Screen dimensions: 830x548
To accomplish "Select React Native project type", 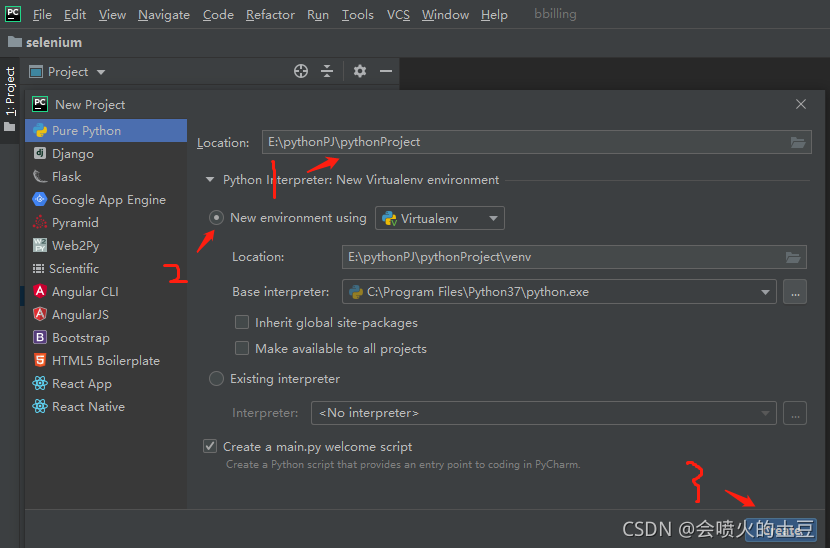I will [x=106, y=407].
